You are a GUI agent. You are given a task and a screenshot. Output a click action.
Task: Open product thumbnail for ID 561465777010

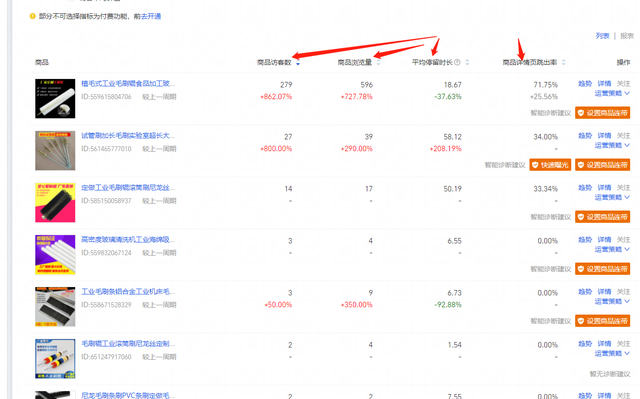[x=55, y=151]
